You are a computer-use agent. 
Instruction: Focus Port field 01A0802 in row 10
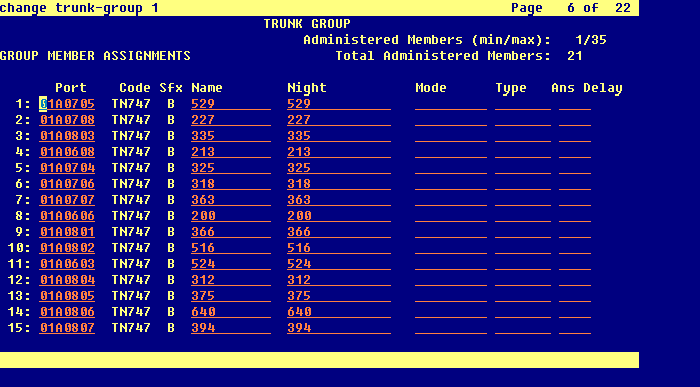coord(67,248)
